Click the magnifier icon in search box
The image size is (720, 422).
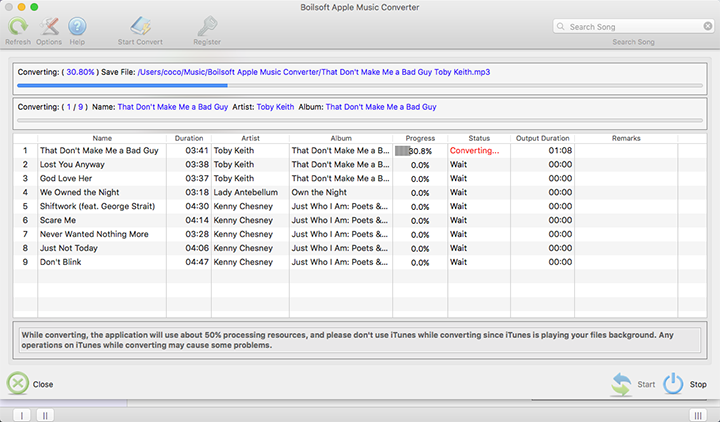(562, 27)
